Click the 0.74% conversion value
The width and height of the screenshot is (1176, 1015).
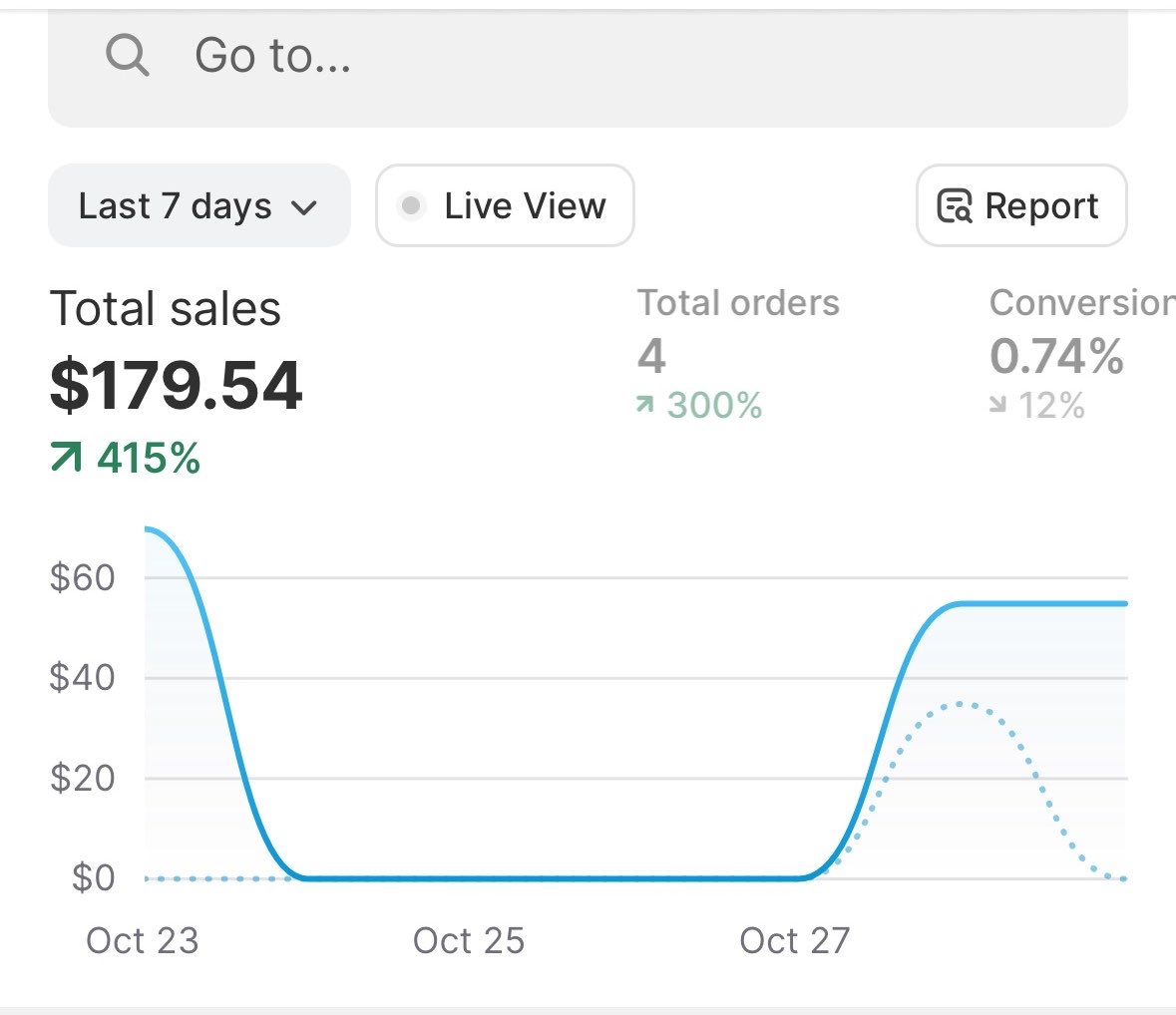point(1056,355)
